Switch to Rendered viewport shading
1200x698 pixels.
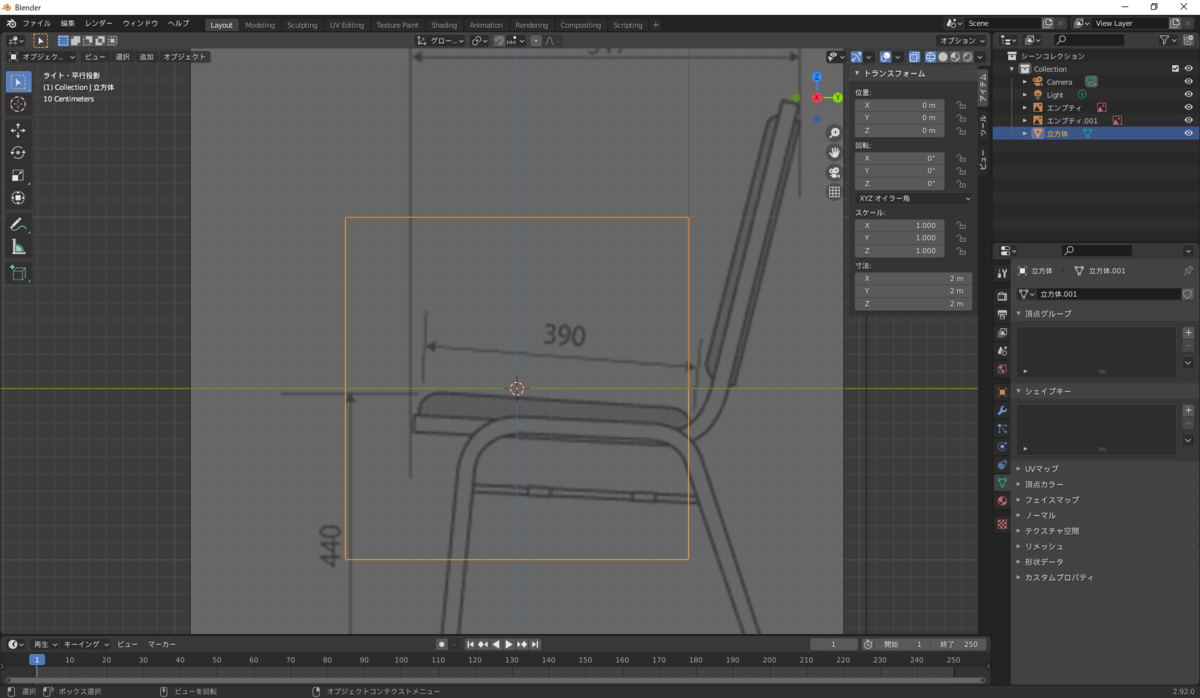pyautogui.click(x=968, y=57)
